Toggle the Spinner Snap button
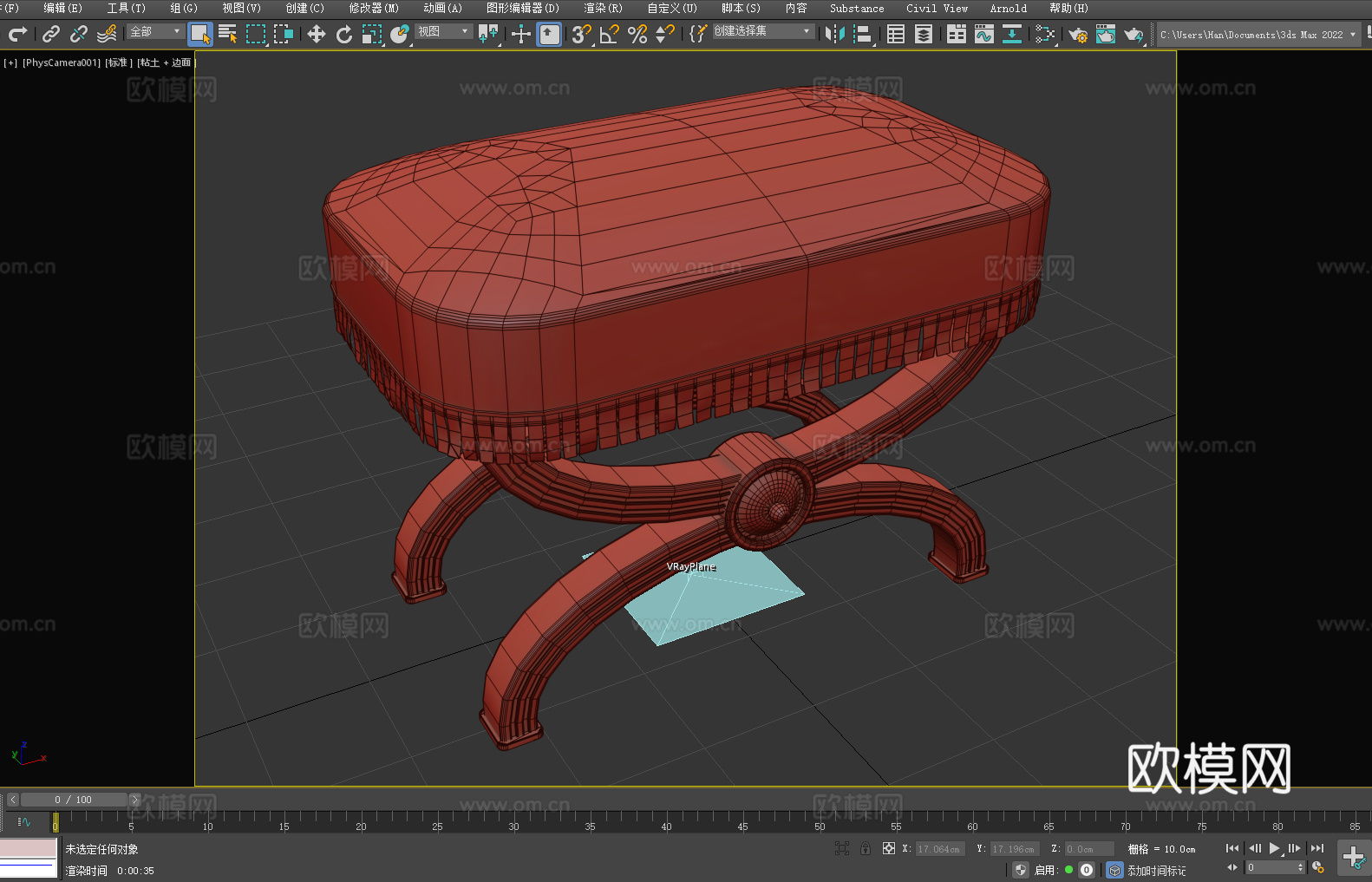1372x882 pixels. click(665, 34)
